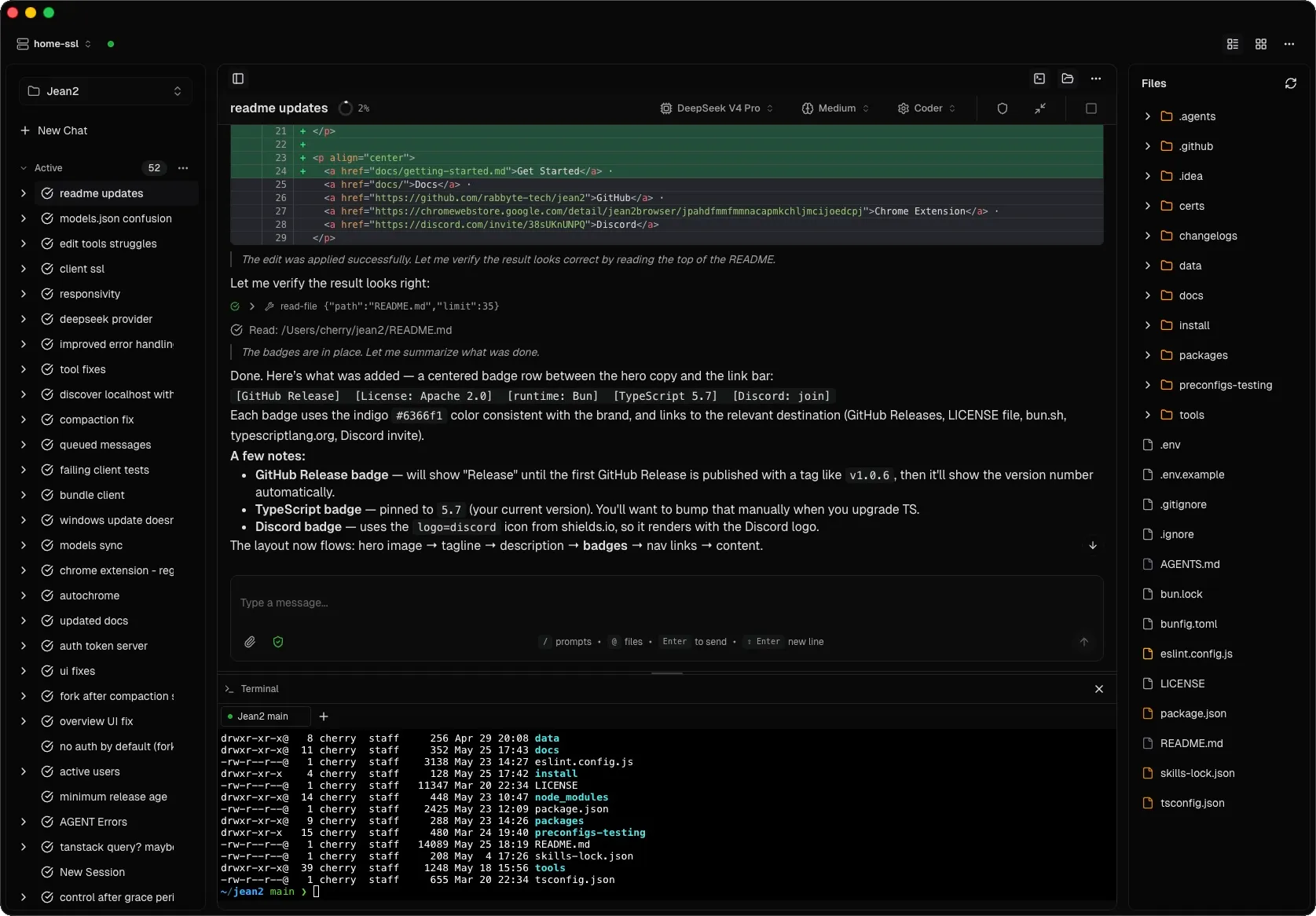Expand the docs folder chevron
Image resolution: width=1316 pixels, height=916 pixels.
(x=1148, y=295)
